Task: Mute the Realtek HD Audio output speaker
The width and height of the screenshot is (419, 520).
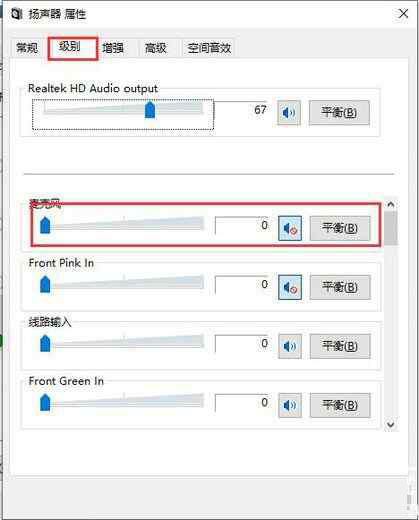Action: pyautogui.click(x=289, y=113)
